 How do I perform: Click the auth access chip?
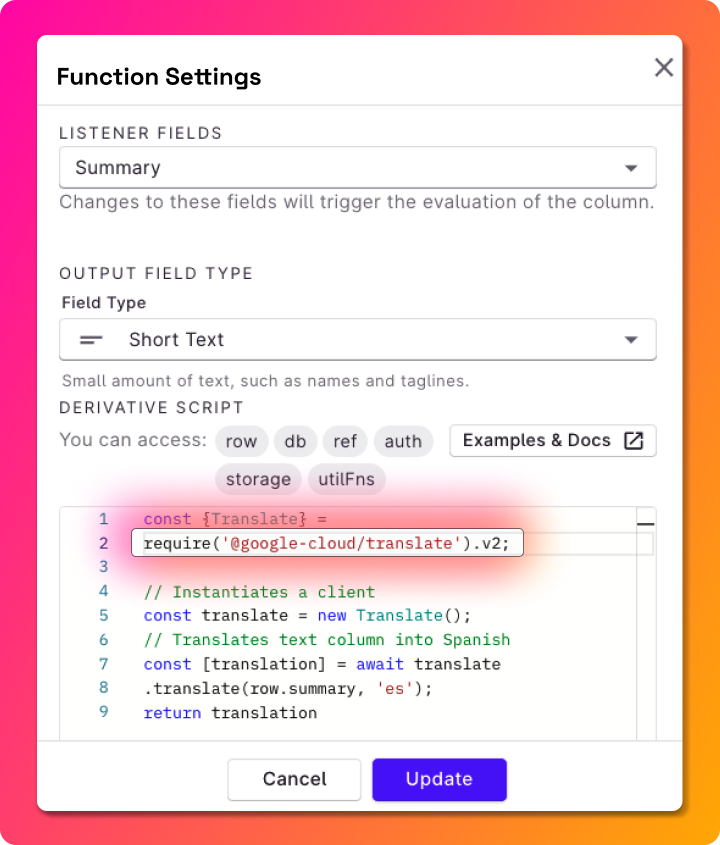pyautogui.click(x=403, y=441)
